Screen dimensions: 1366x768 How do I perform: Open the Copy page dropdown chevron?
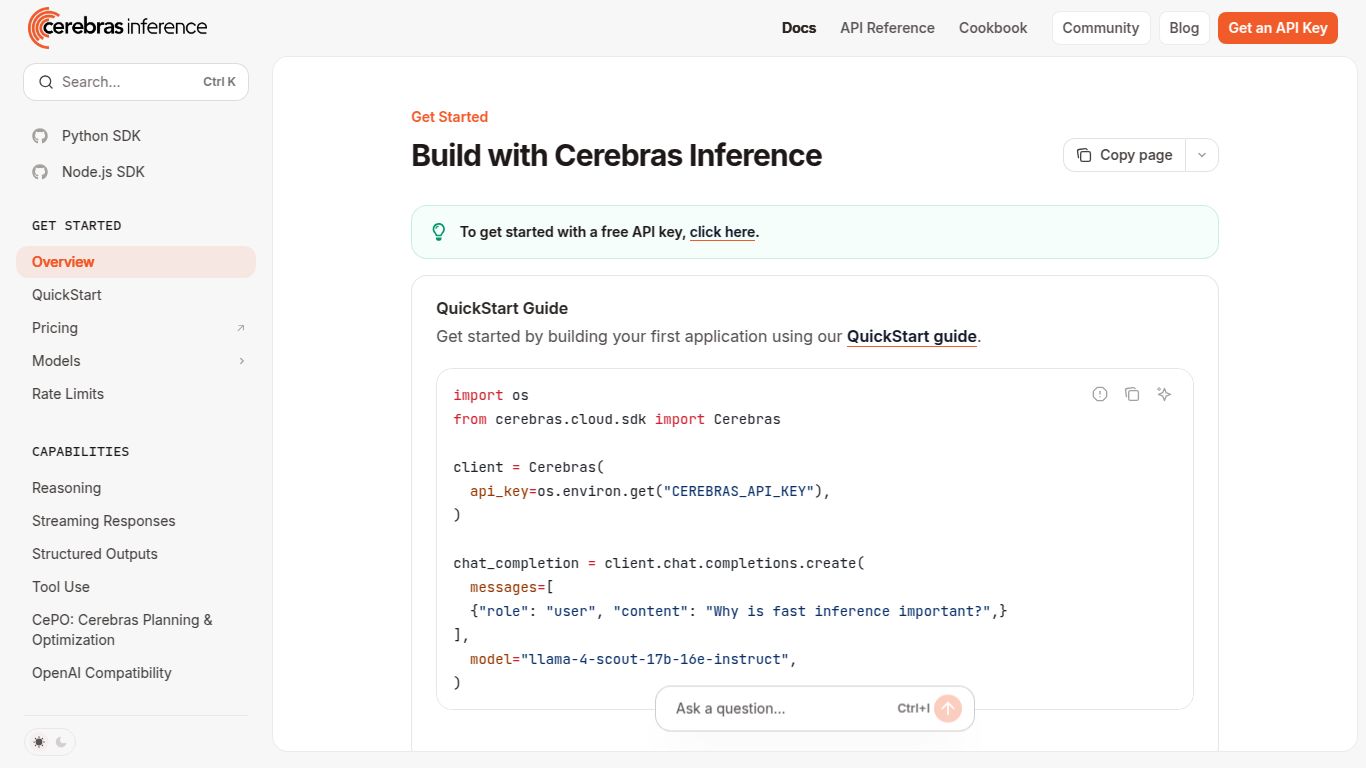pos(1201,155)
